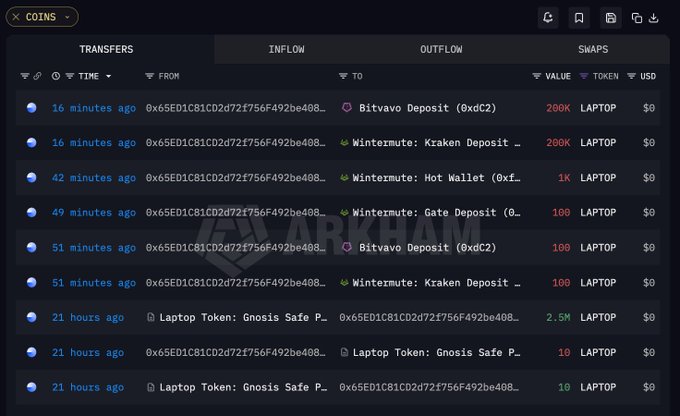Open recipient Laptop Token: Gnosis Safe, red 10 row
680x416 pixels.
[x=436, y=353]
